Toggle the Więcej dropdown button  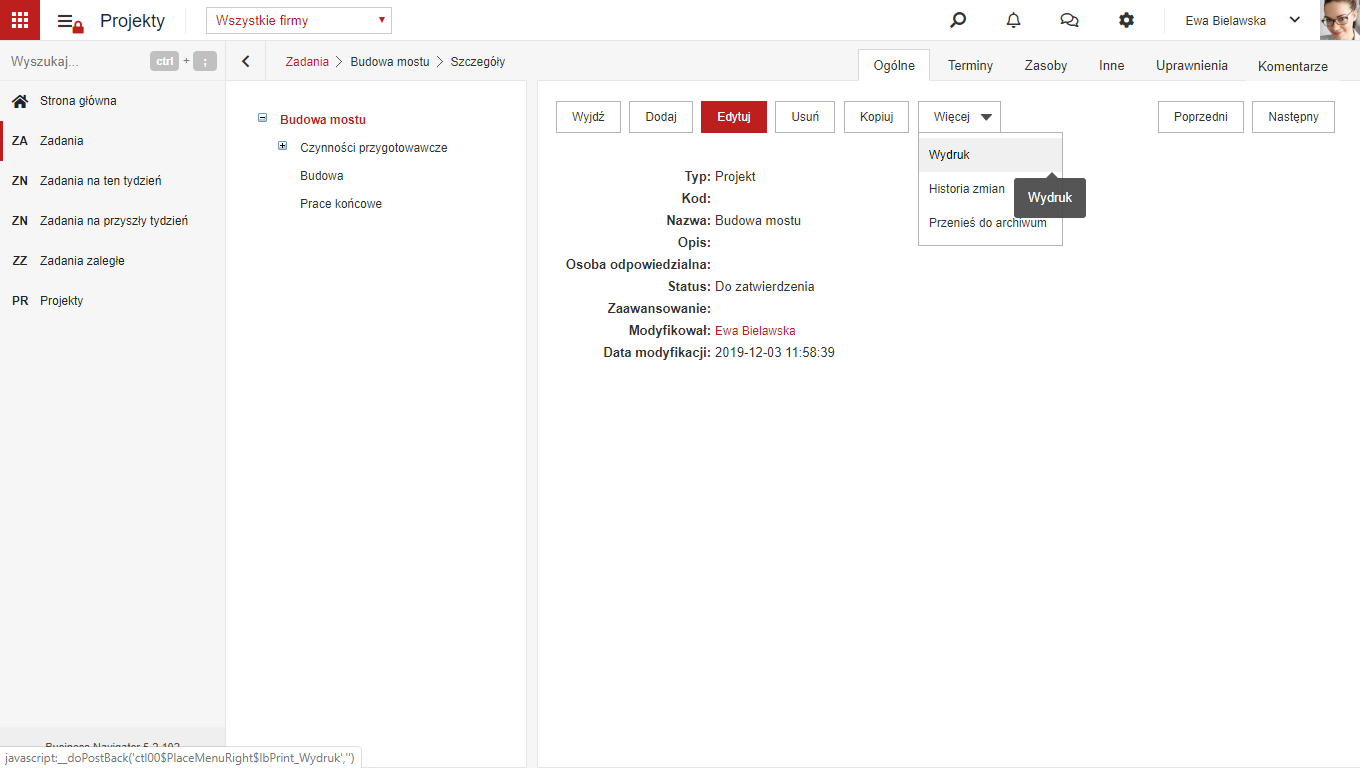(x=959, y=117)
